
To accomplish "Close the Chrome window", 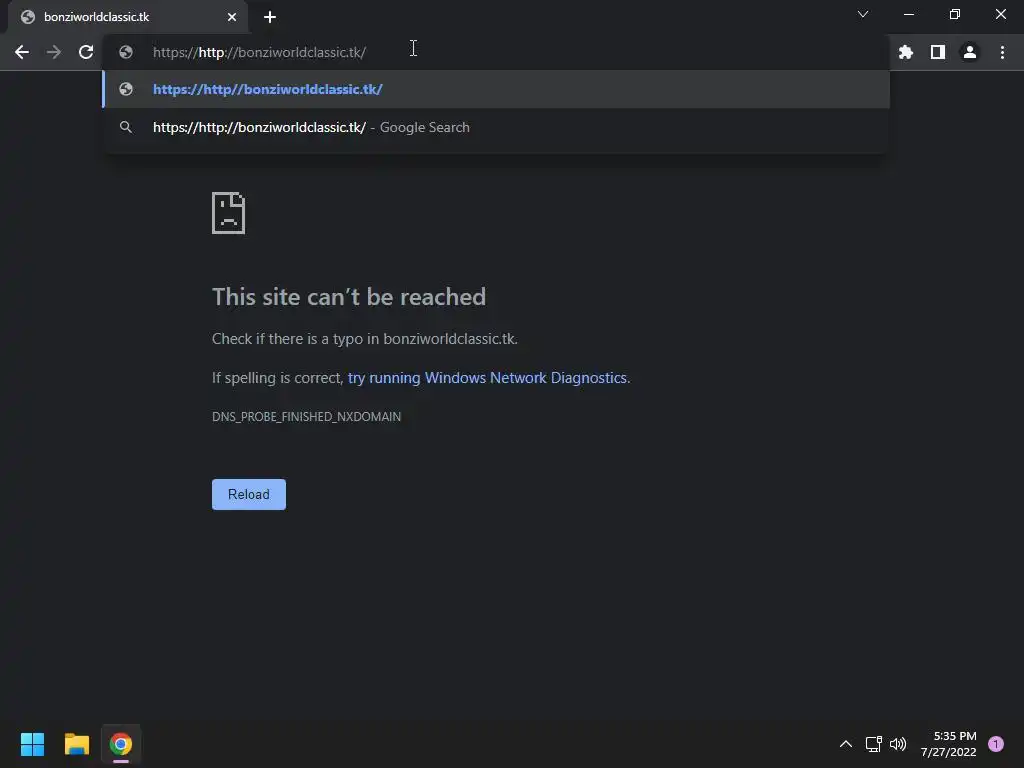I will [x=1000, y=14].
